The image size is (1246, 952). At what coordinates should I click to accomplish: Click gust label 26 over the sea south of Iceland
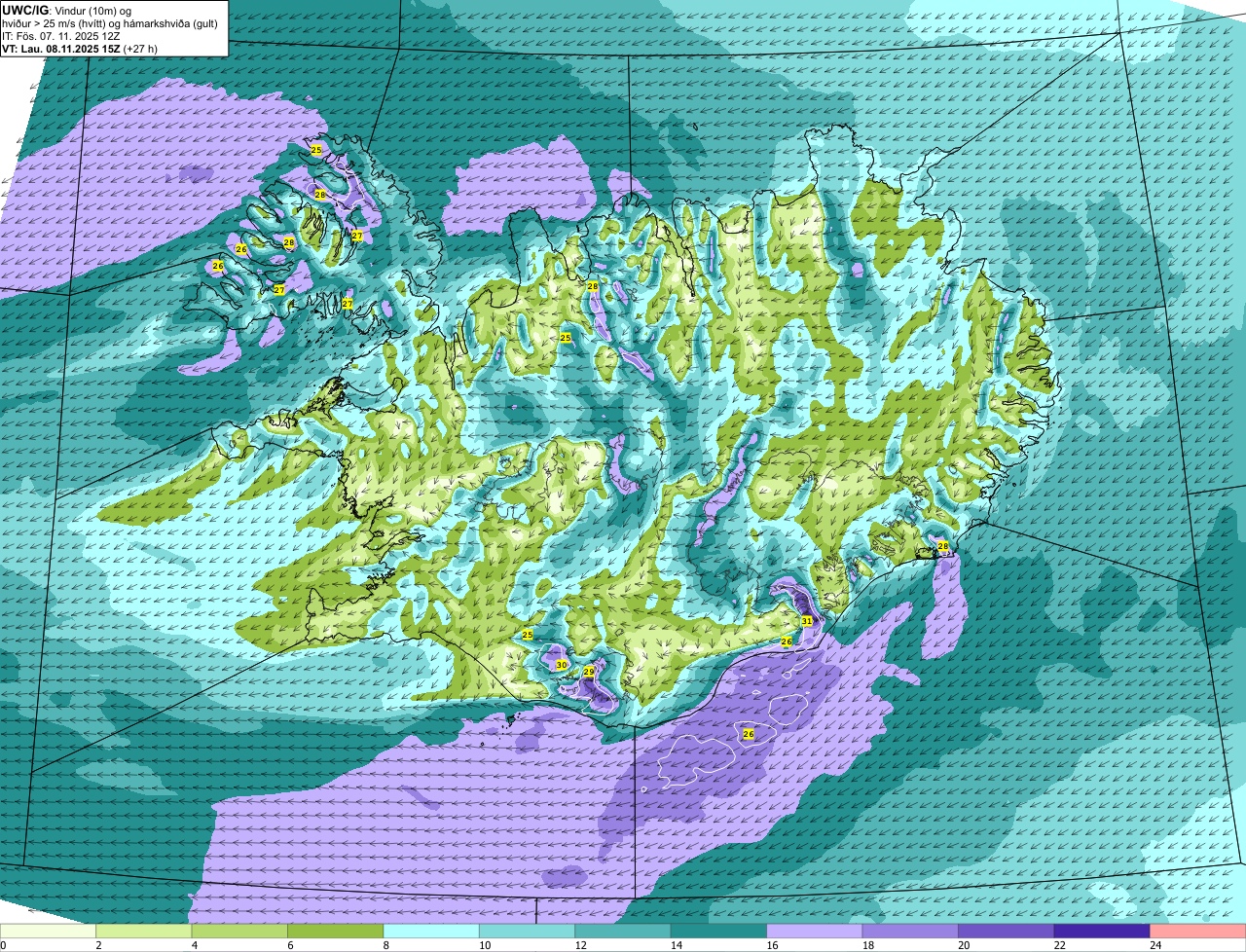749,734
